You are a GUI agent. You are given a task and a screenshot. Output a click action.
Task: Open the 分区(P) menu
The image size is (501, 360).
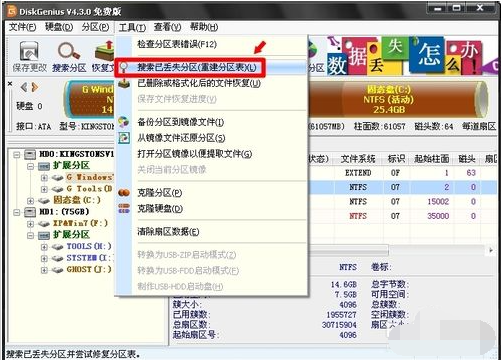(95, 27)
